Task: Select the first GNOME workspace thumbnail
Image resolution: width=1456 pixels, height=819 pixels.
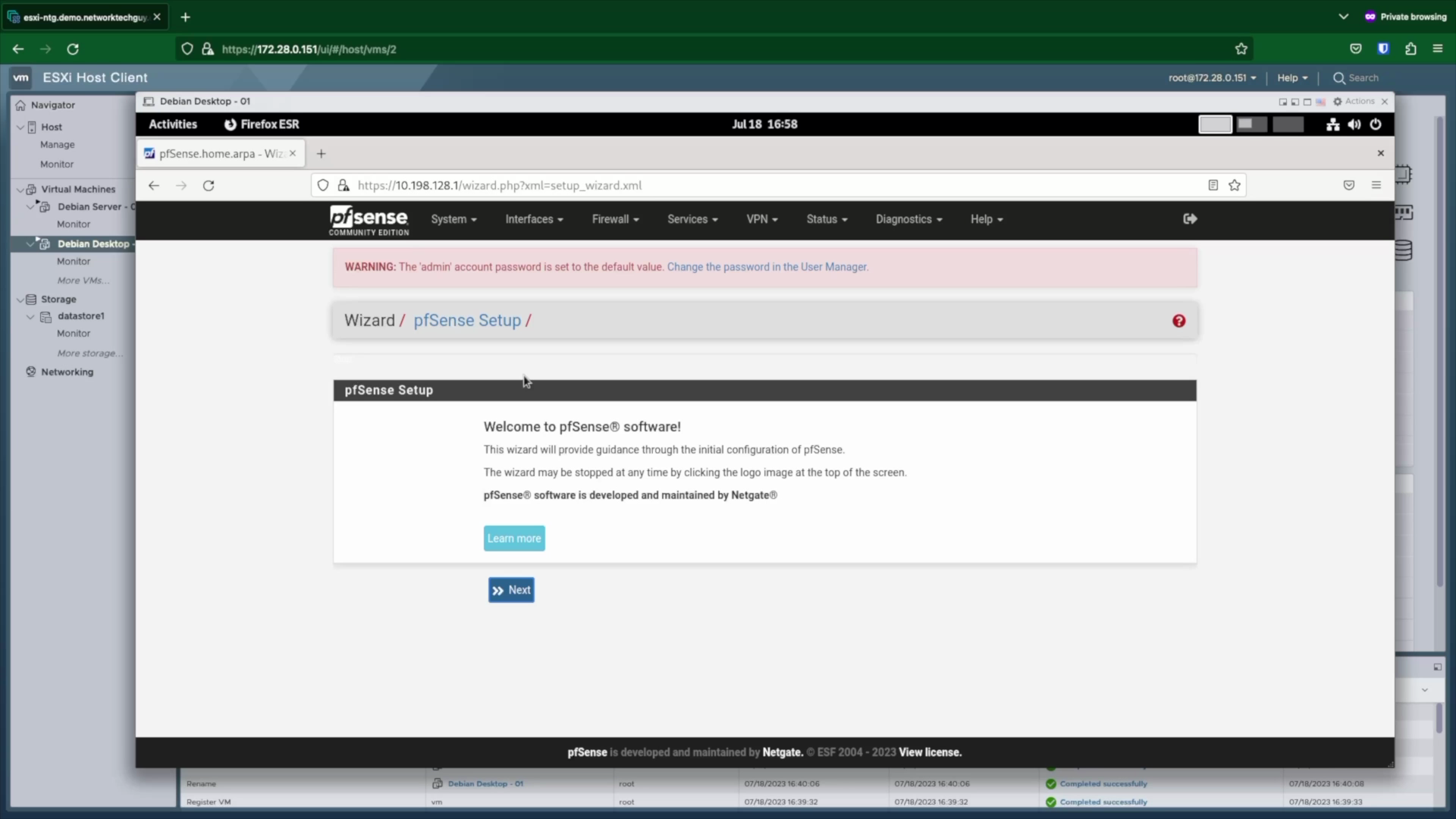Action: [1215, 124]
